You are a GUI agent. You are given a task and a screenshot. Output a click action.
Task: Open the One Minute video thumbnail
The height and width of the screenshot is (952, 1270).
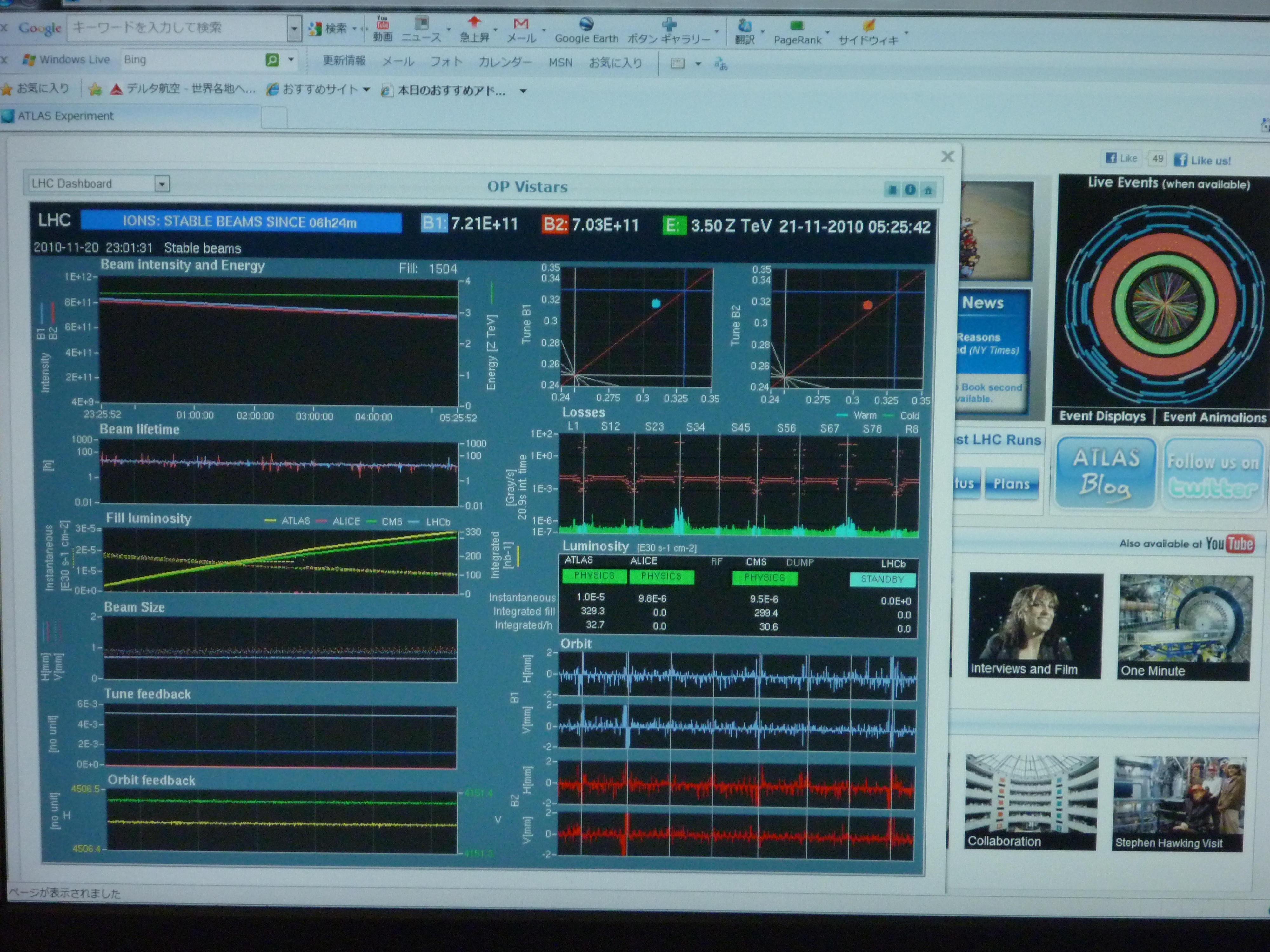pyautogui.click(x=1185, y=627)
